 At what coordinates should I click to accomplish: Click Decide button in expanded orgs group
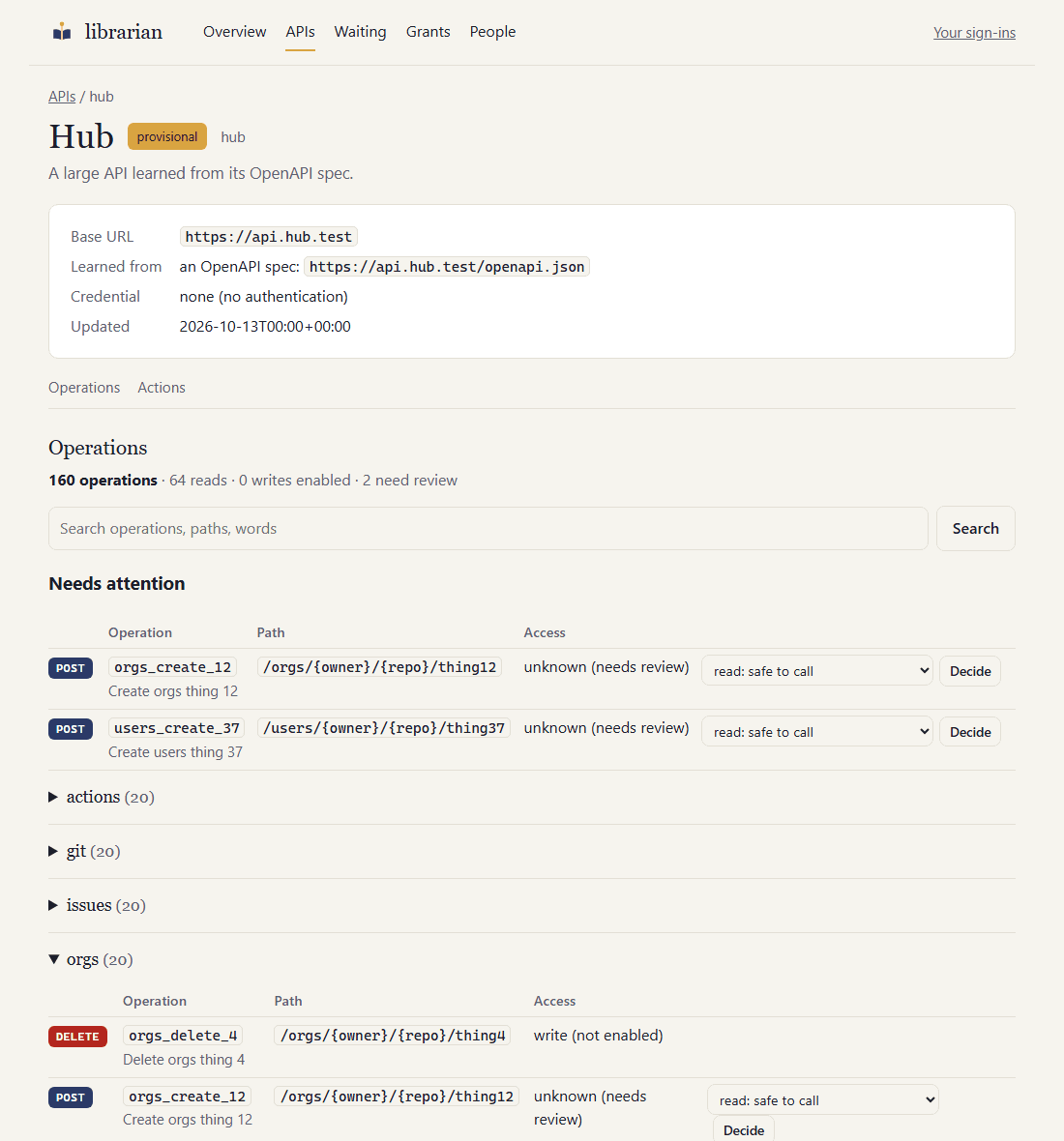coord(744,1130)
